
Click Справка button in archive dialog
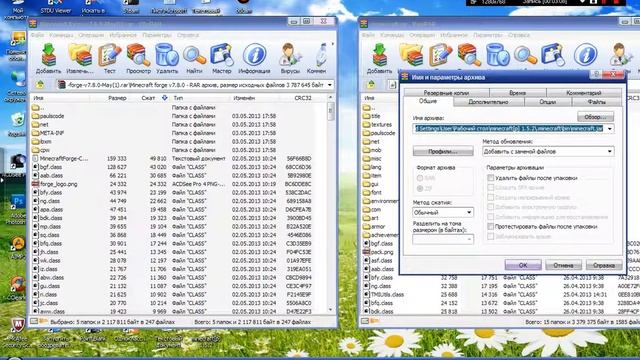604,265
